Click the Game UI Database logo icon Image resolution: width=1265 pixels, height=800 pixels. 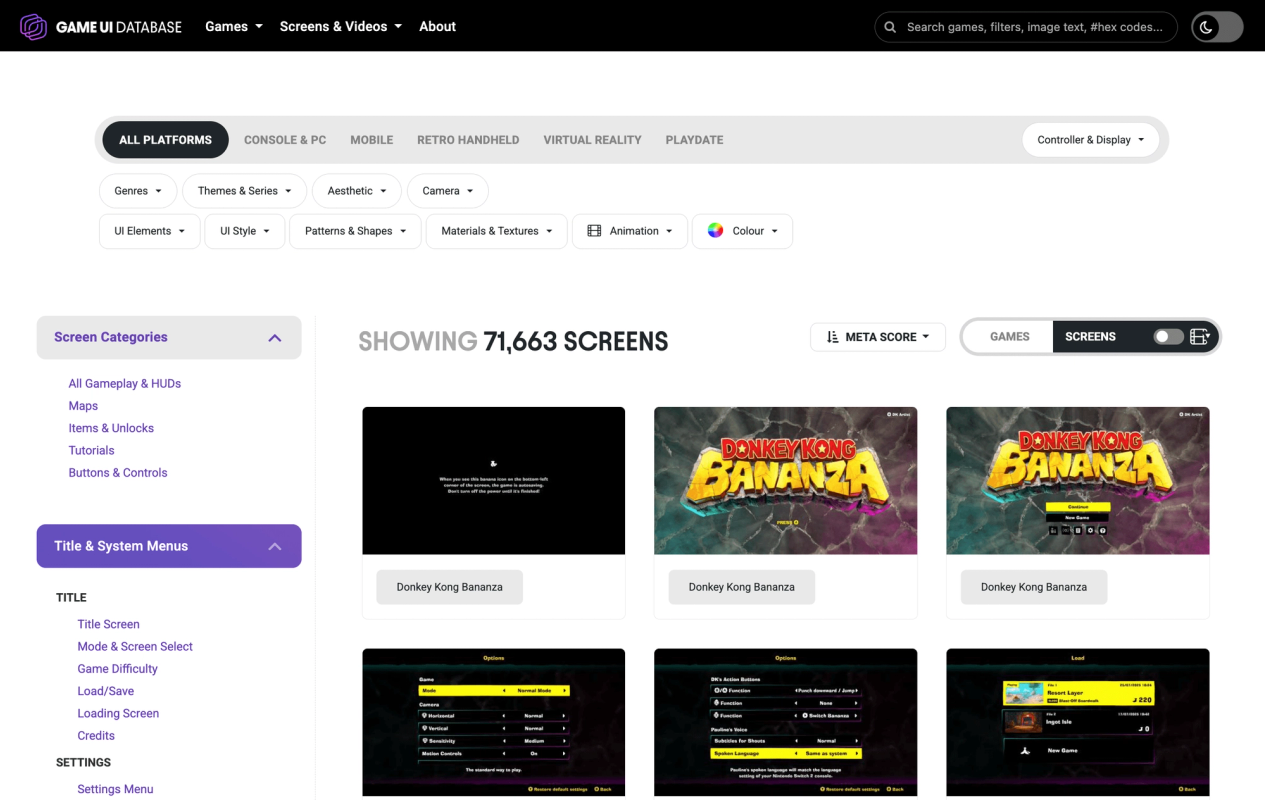click(33, 27)
